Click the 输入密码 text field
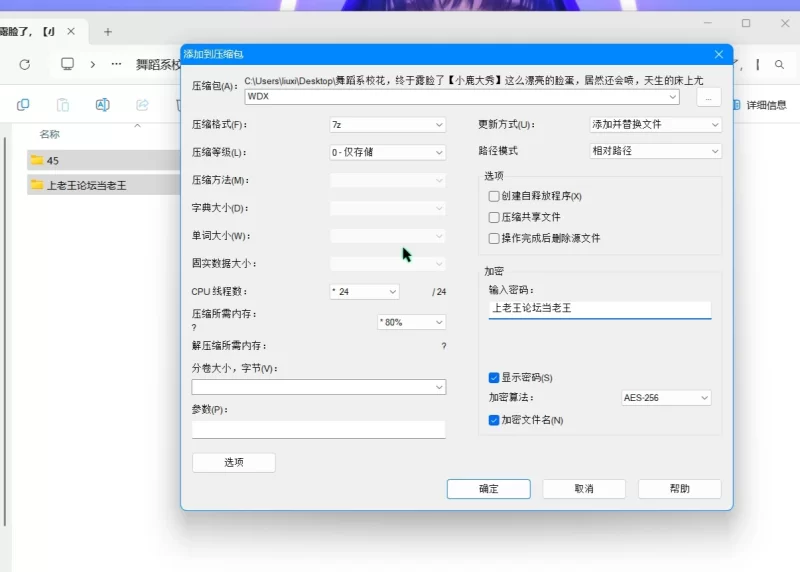Viewport: 800px width, 572px height. pyautogui.click(x=599, y=309)
